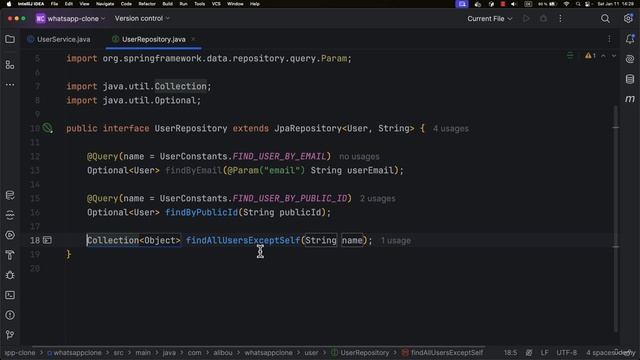640x360 pixels.
Task: Click the findByPublicId method name
Action: point(201,212)
